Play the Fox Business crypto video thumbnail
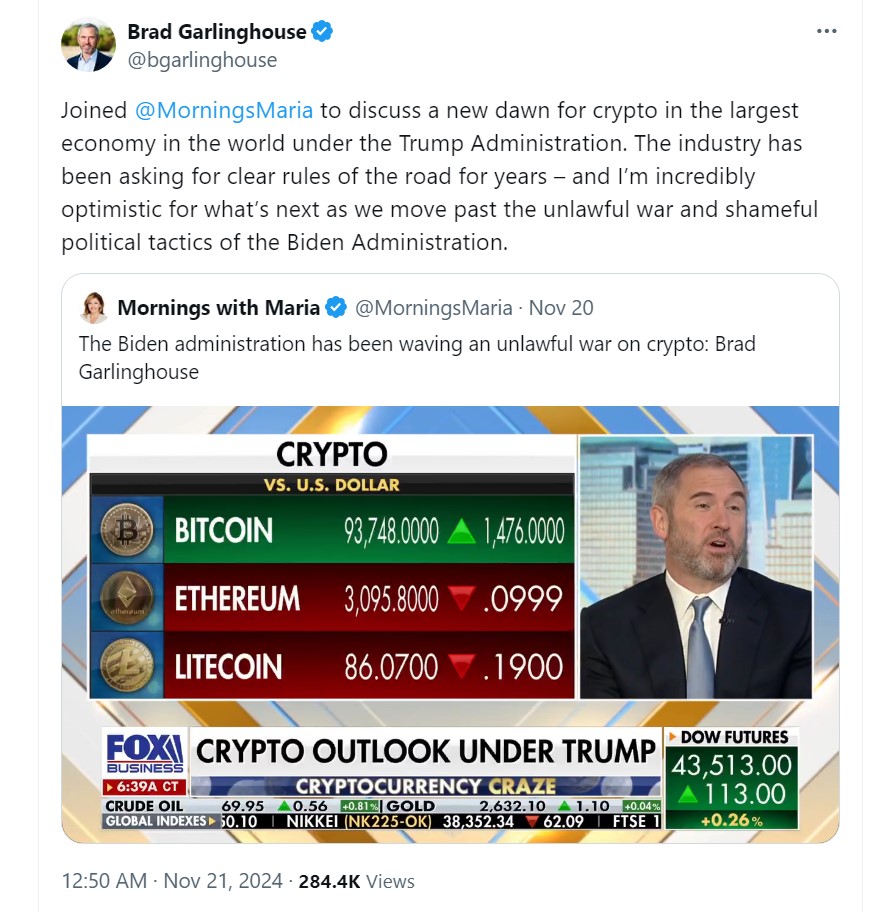Image resolution: width=891 pixels, height=912 pixels. (x=450, y=624)
